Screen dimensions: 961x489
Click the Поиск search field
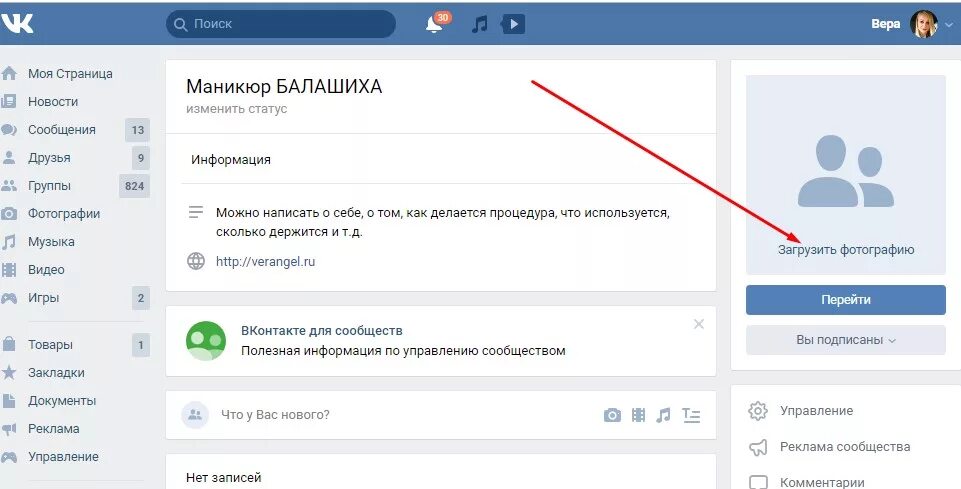281,24
